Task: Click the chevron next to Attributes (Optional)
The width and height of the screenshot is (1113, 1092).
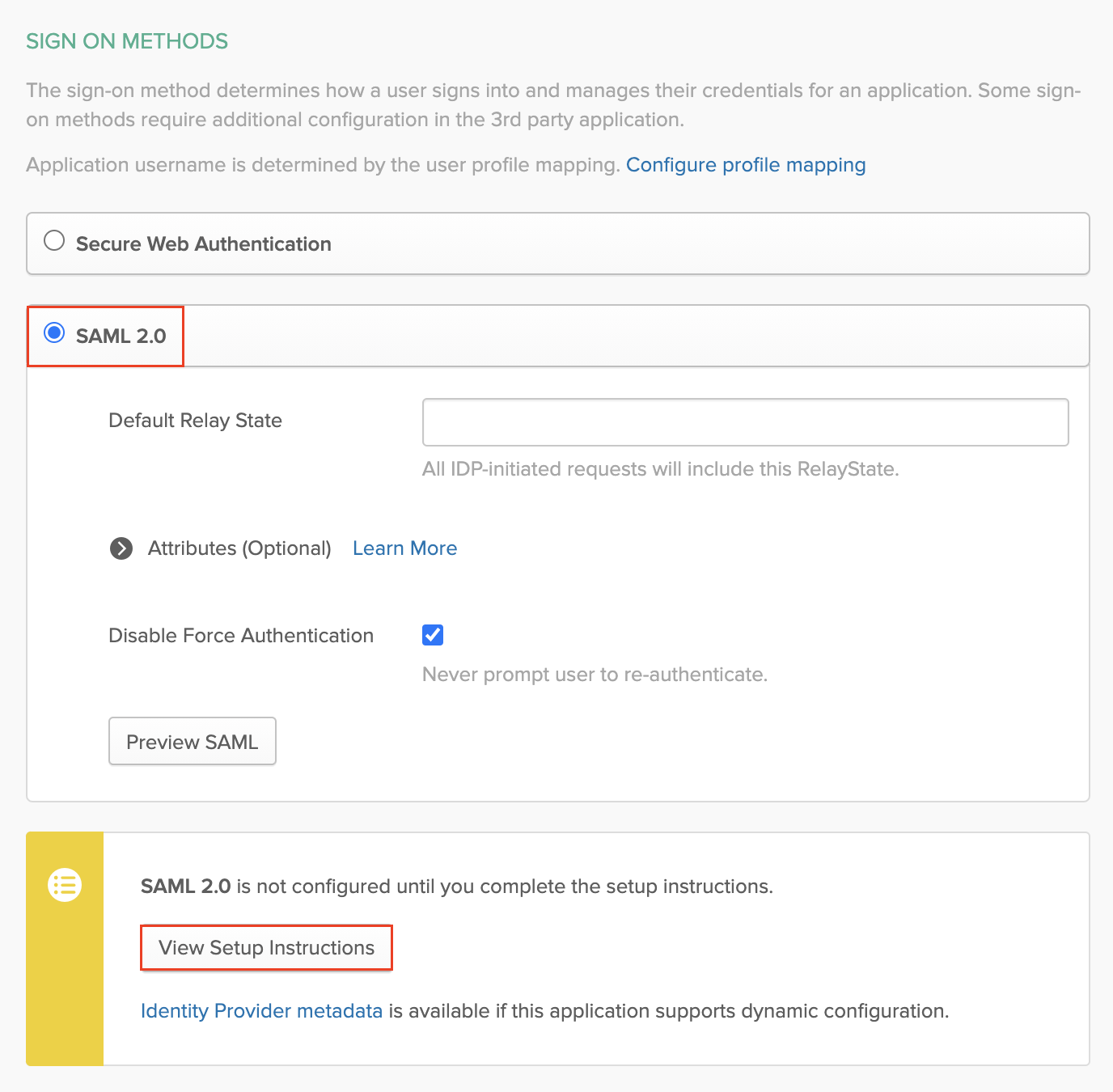Action: tap(121, 548)
